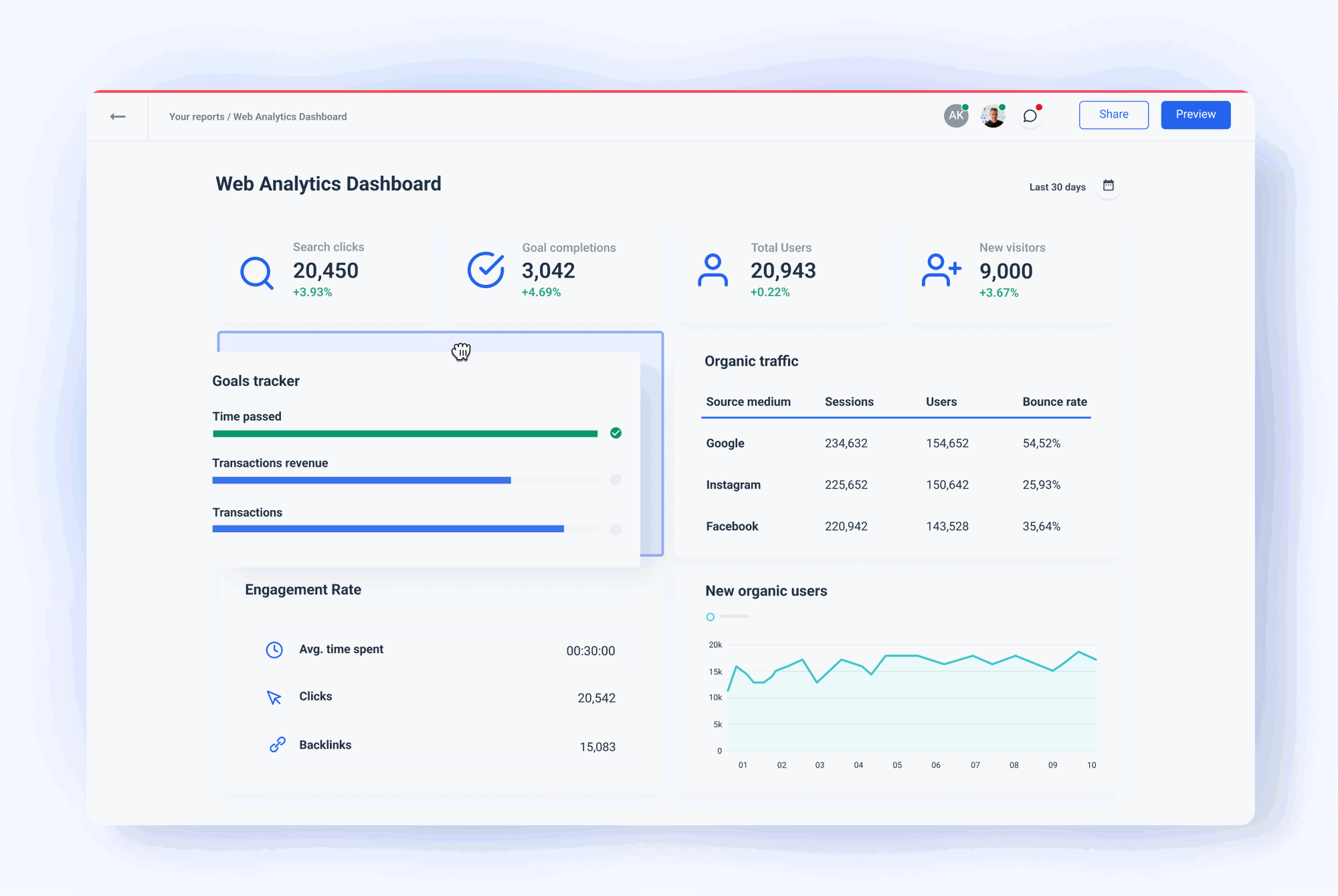Open the calendar icon beside Last 30 days
The image size is (1338, 896).
point(1109,186)
